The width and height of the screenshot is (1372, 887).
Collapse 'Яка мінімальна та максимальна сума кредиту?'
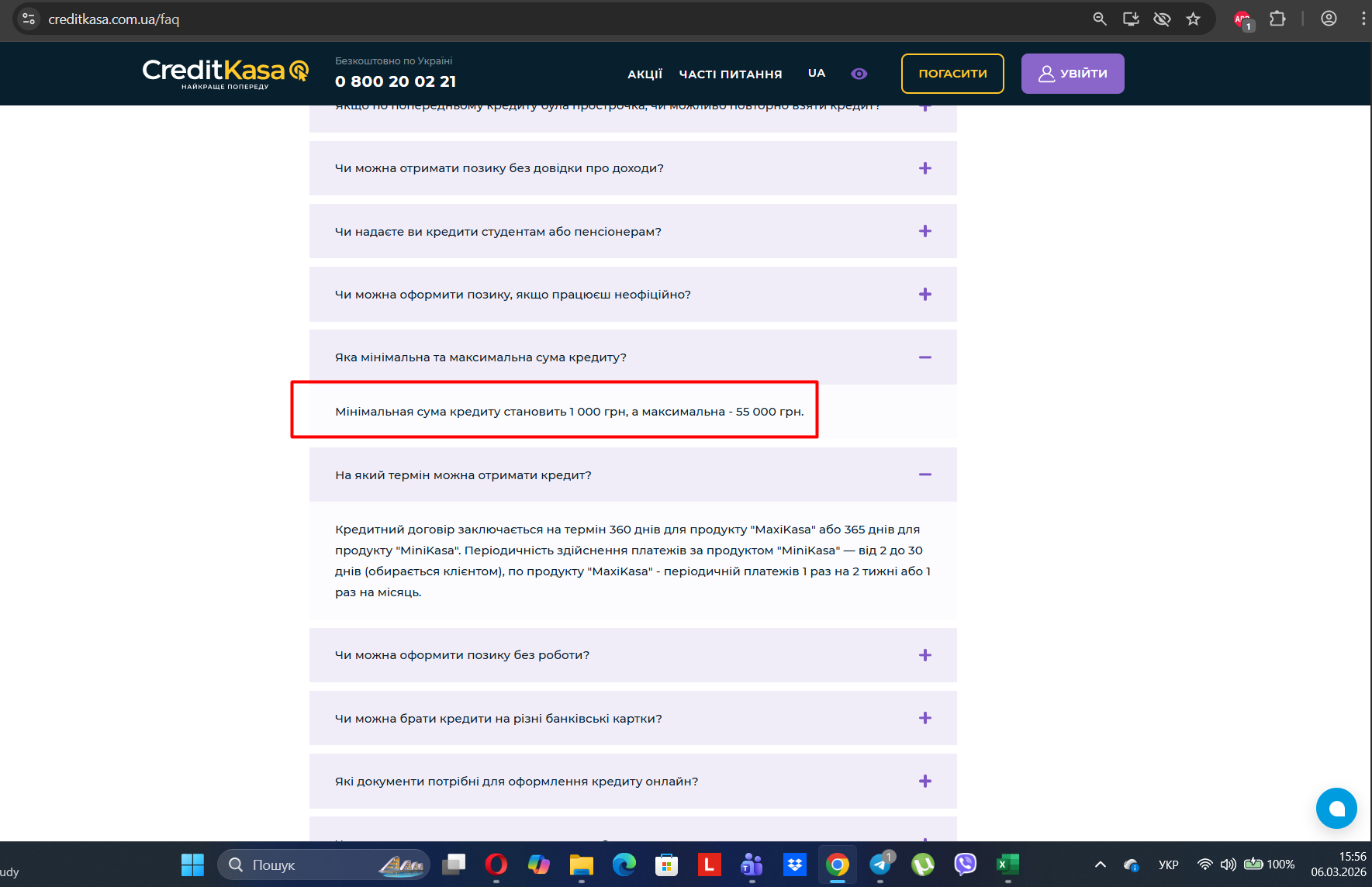(633, 357)
